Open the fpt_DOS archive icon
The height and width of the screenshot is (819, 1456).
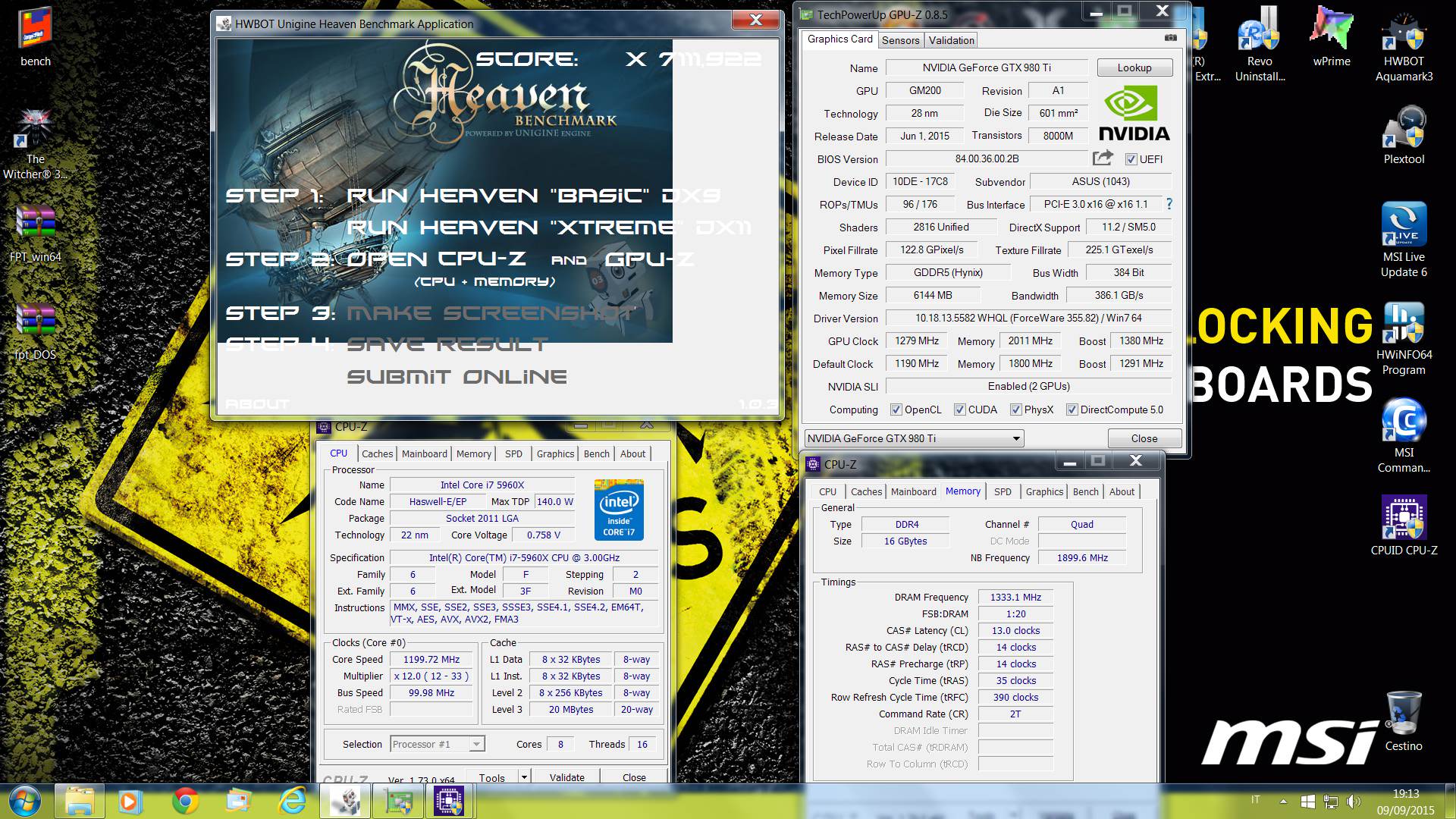point(35,331)
